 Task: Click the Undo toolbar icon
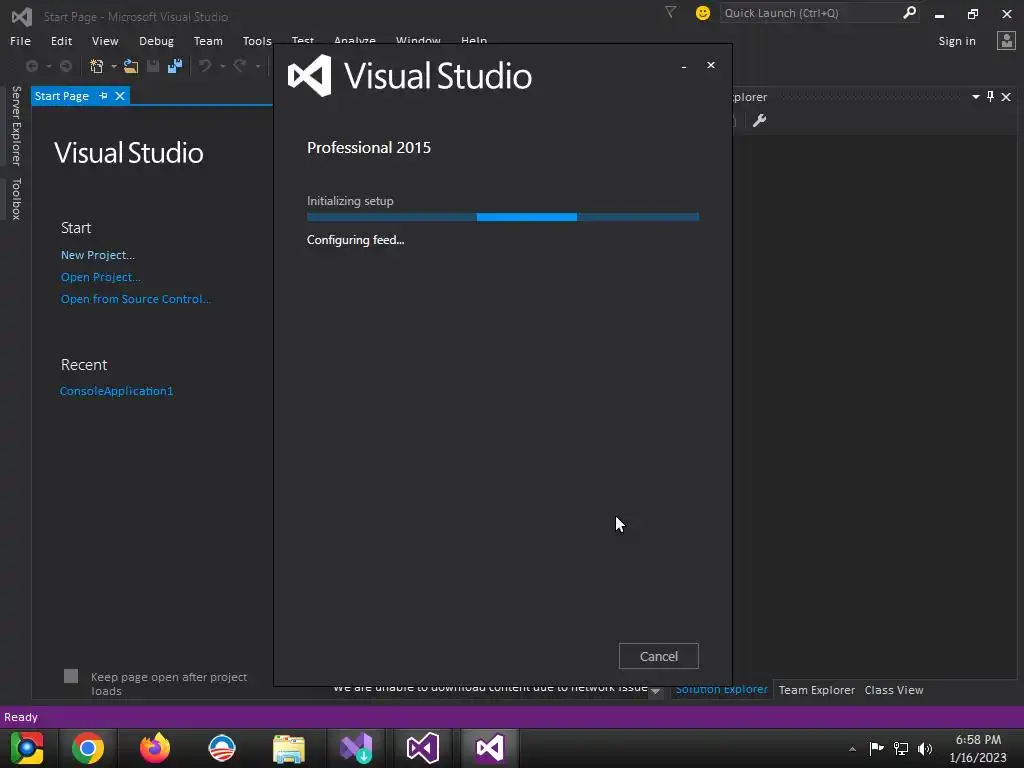click(205, 66)
